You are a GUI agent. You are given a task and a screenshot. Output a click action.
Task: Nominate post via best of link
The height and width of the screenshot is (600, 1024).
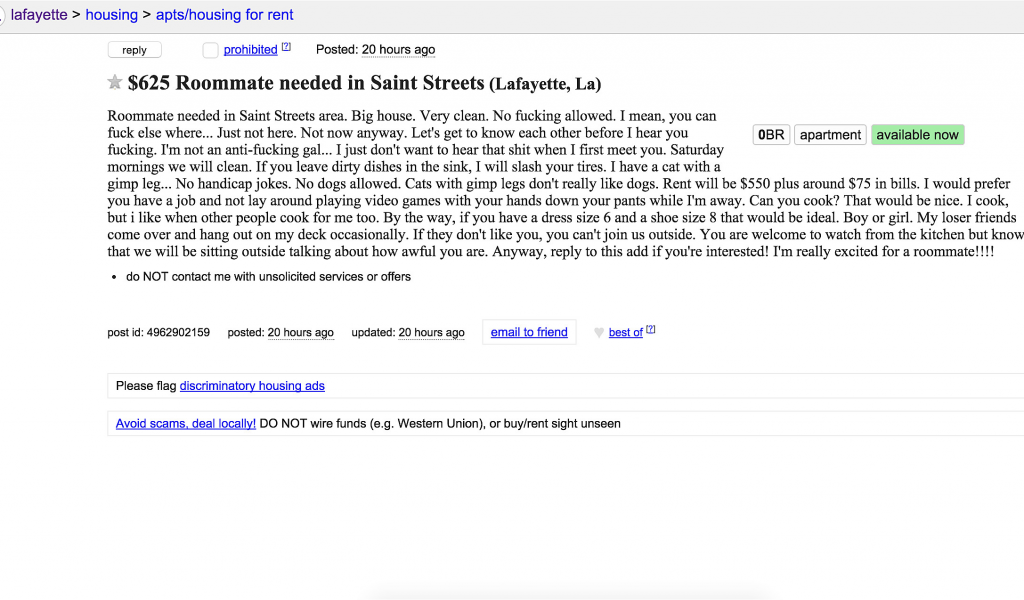click(626, 332)
